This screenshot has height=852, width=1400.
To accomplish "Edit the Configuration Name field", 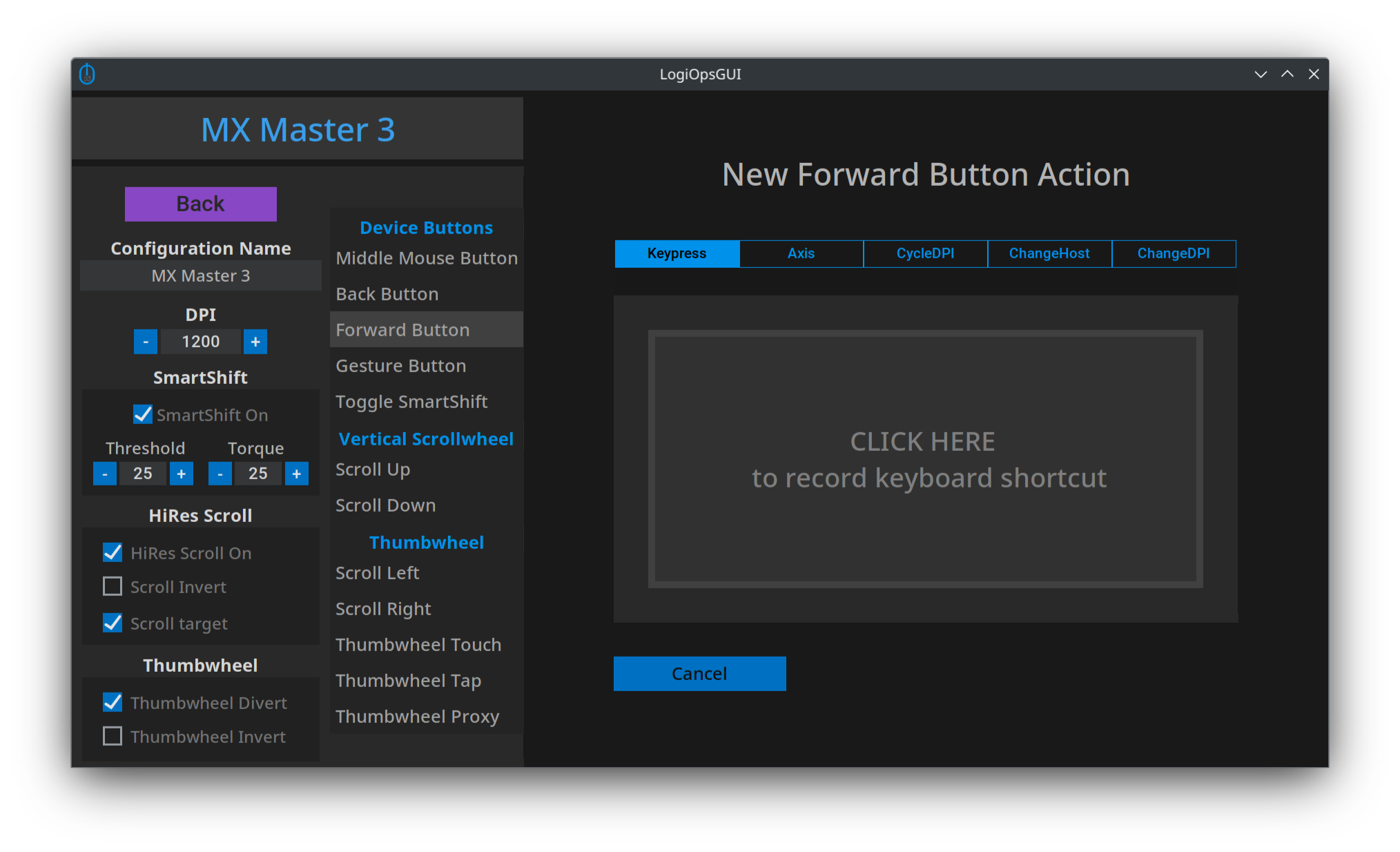I will coord(201,275).
